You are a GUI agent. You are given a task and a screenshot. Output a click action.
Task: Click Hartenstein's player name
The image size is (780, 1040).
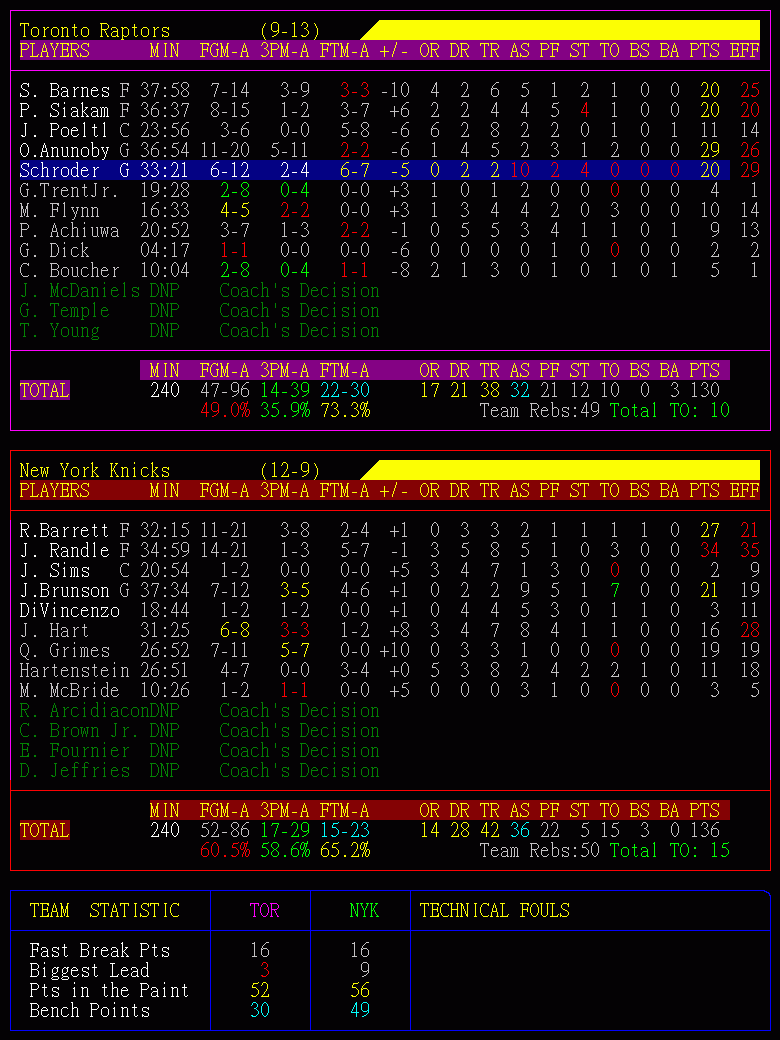click(x=74, y=671)
